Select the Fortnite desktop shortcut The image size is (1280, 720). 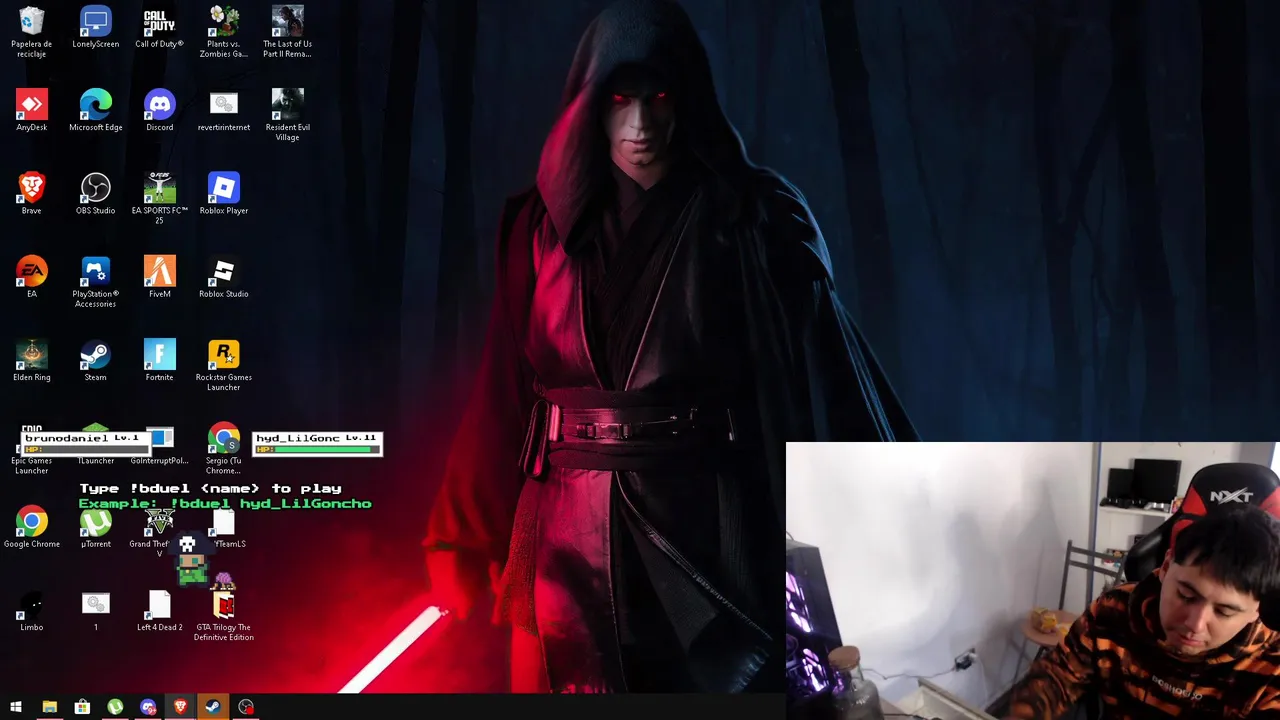point(159,360)
